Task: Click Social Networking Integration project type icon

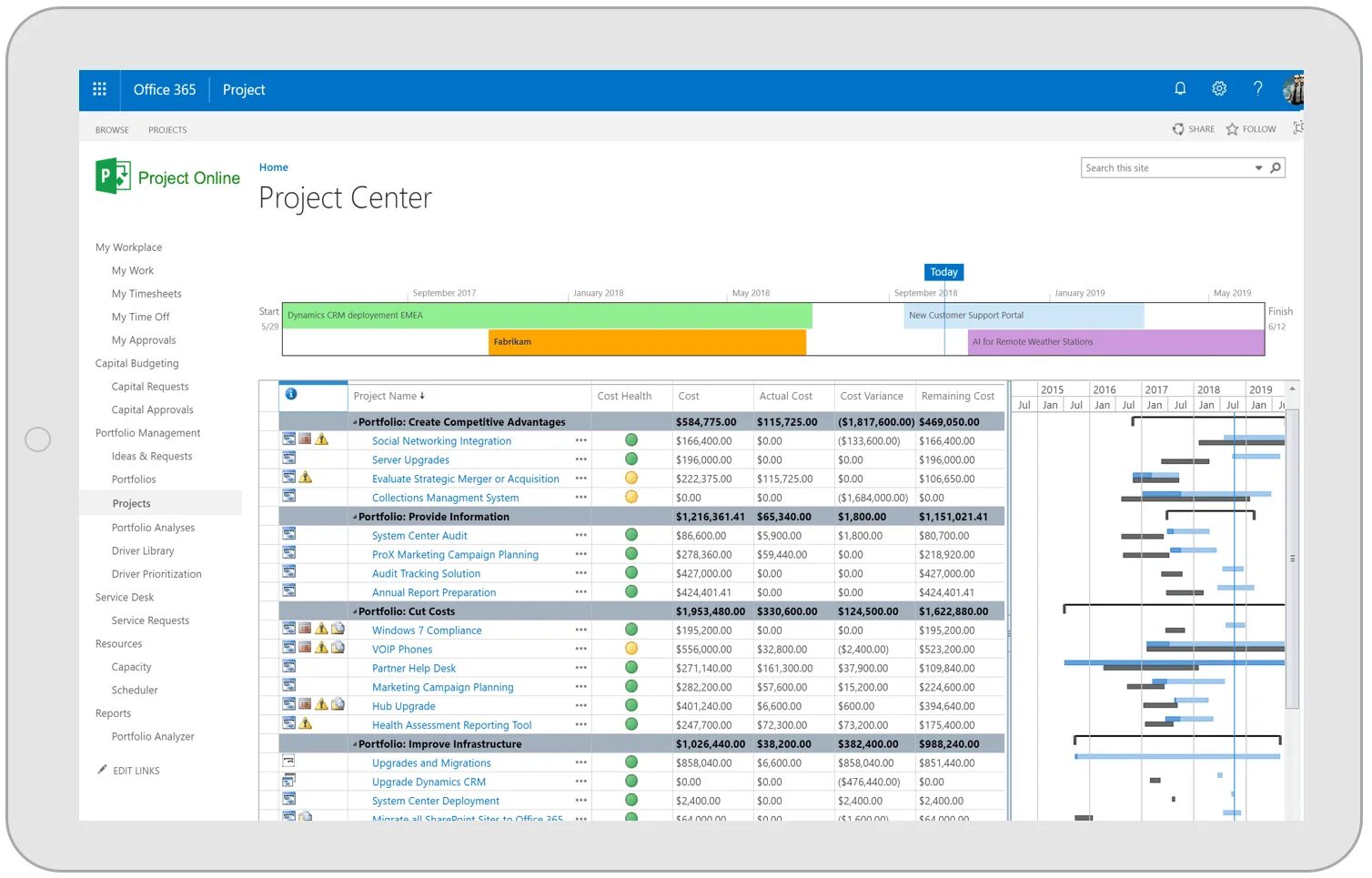Action: pos(288,439)
